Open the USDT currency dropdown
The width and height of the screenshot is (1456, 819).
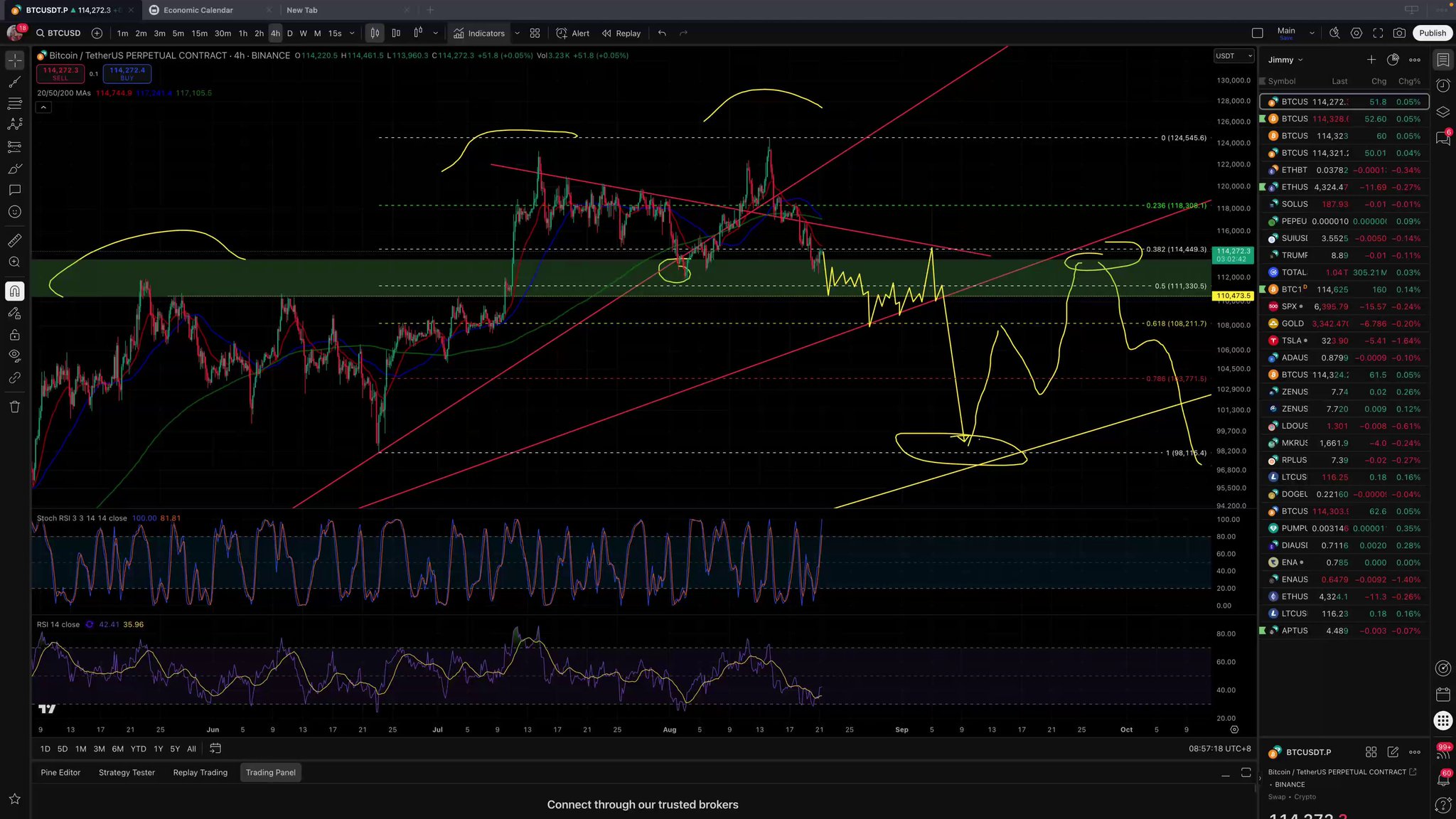point(1233,56)
